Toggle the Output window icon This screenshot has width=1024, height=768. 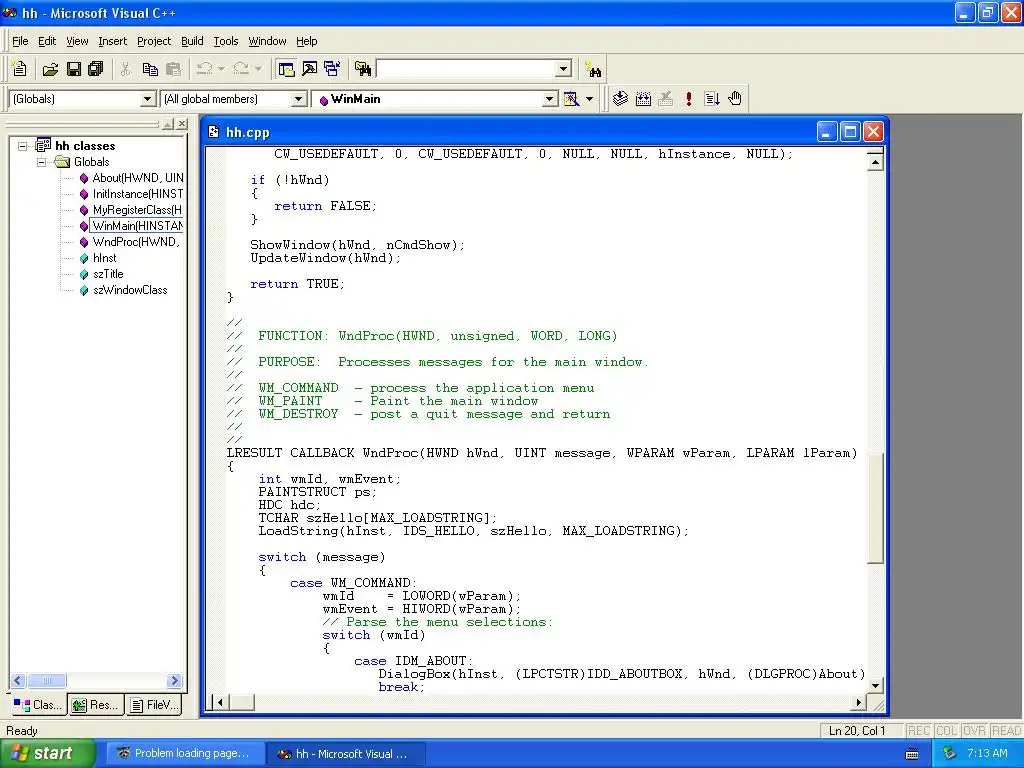click(x=309, y=69)
